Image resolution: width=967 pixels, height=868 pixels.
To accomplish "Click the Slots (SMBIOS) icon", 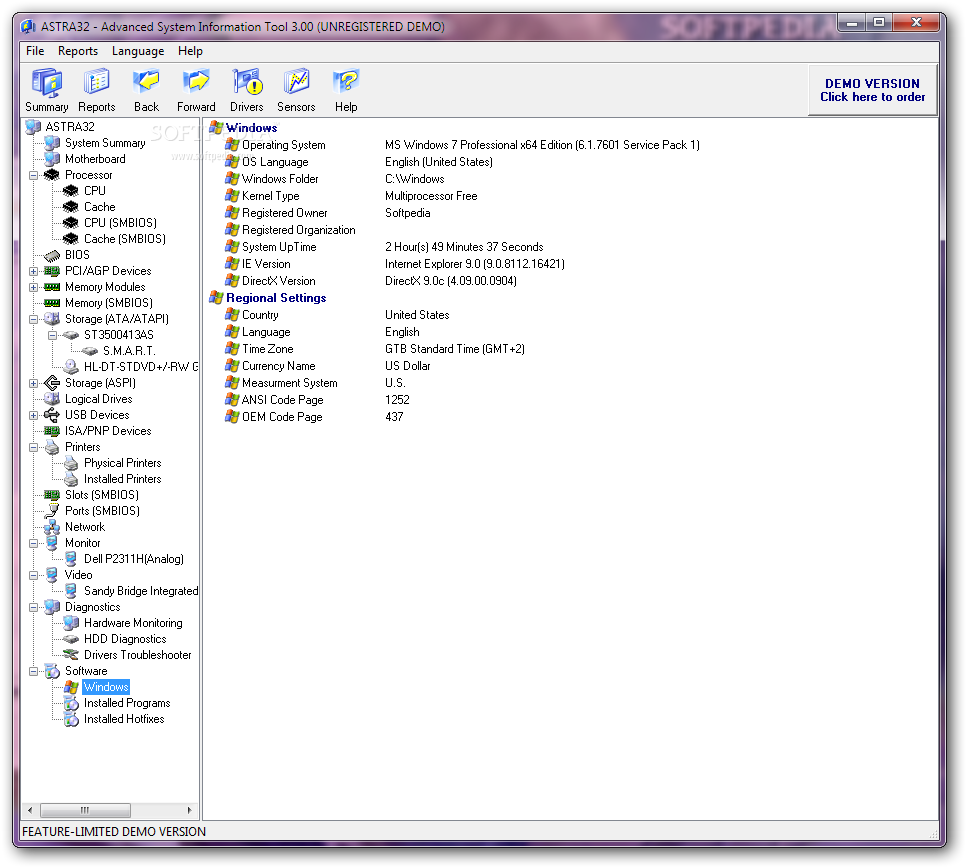I will pyautogui.click(x=52, y=495).
